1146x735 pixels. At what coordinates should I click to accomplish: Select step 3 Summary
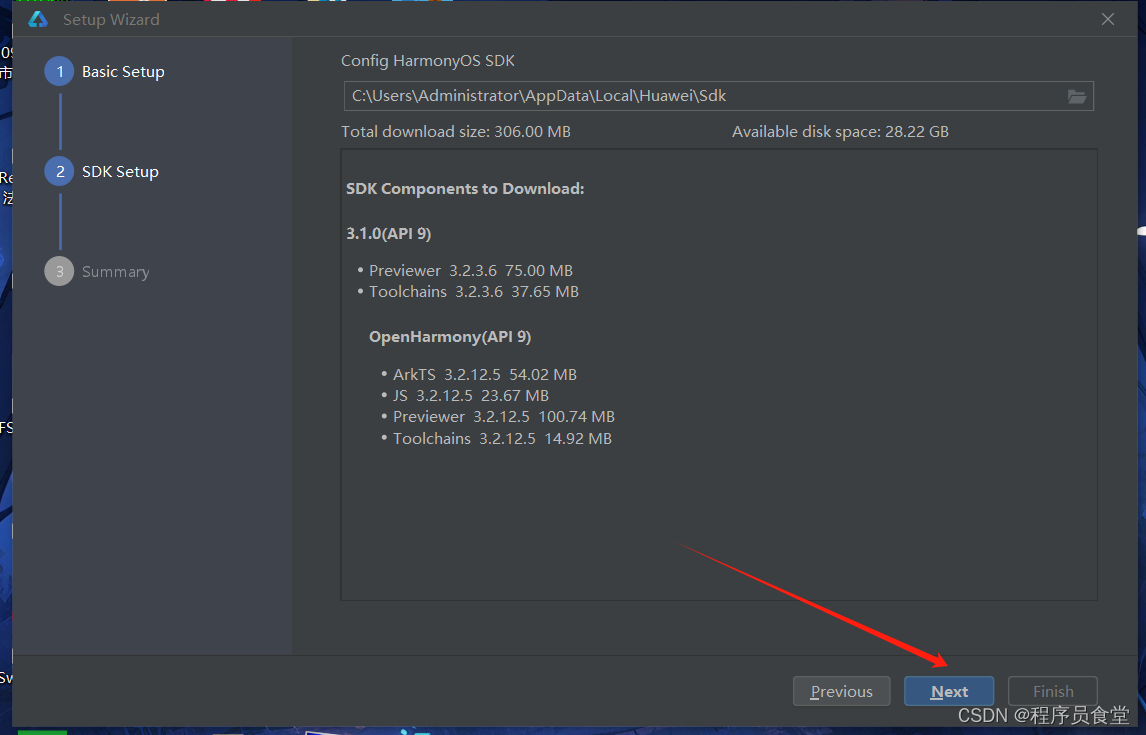[x=97, y=272]
